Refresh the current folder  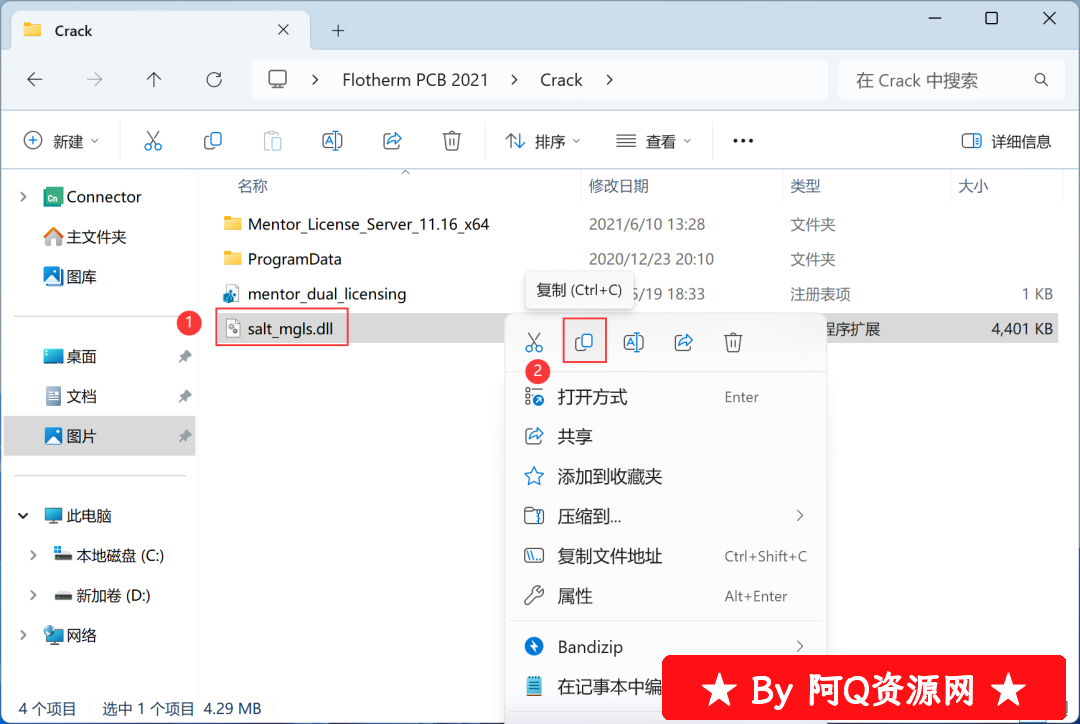pyautogui.click(x=214, y=80)
